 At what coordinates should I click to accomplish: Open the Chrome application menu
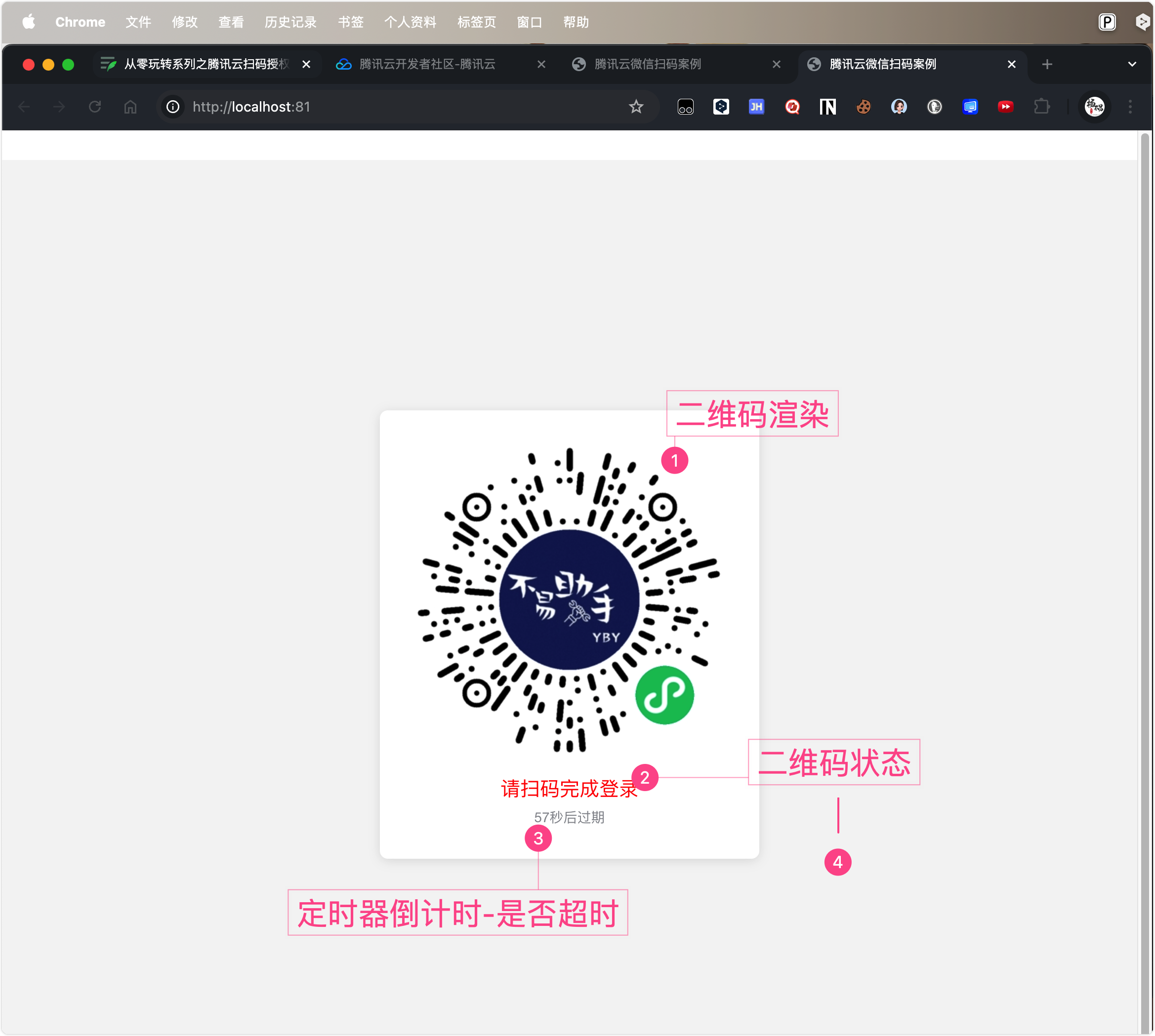(x=81, y=22)
